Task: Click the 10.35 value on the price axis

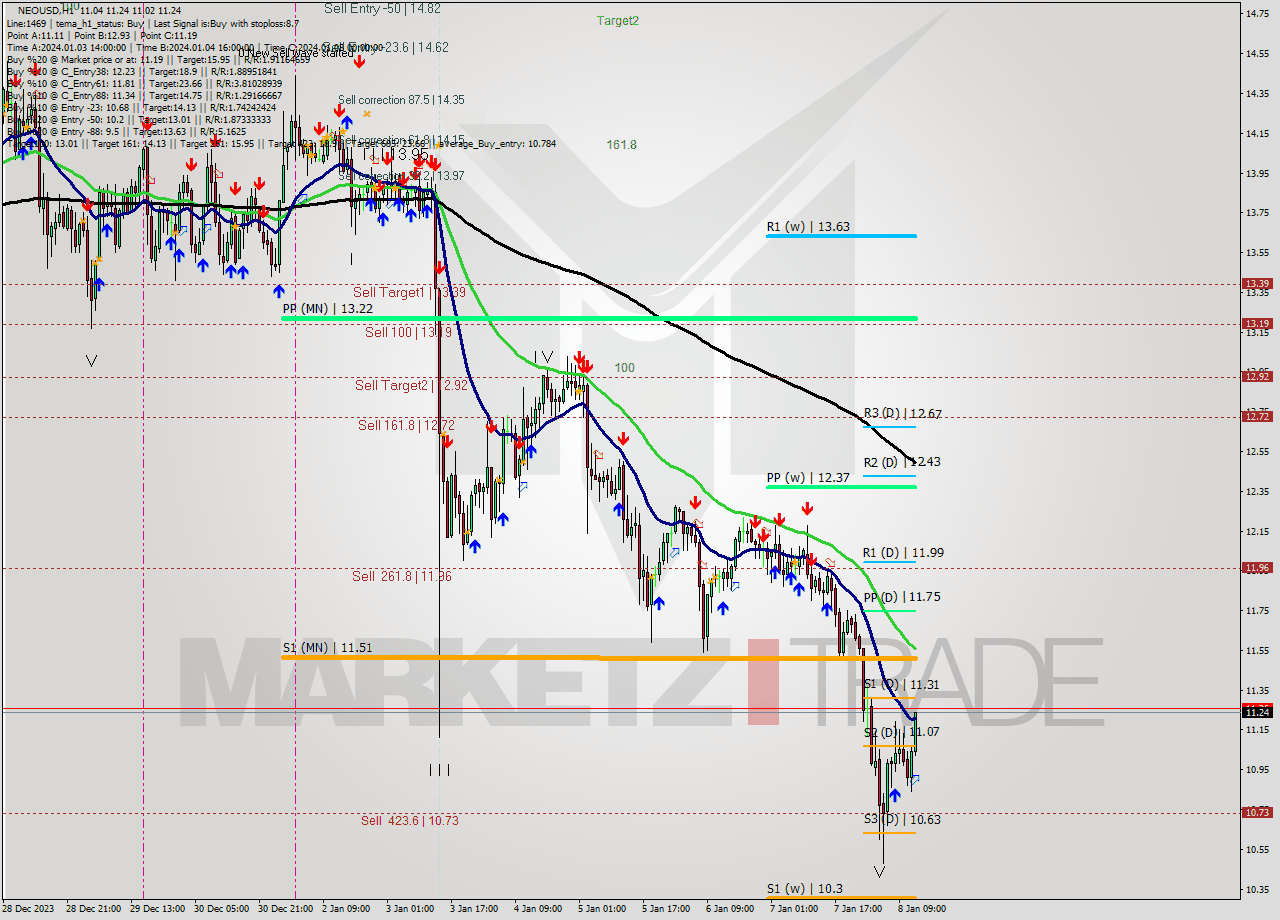Action: click(x=1257, y=889)
